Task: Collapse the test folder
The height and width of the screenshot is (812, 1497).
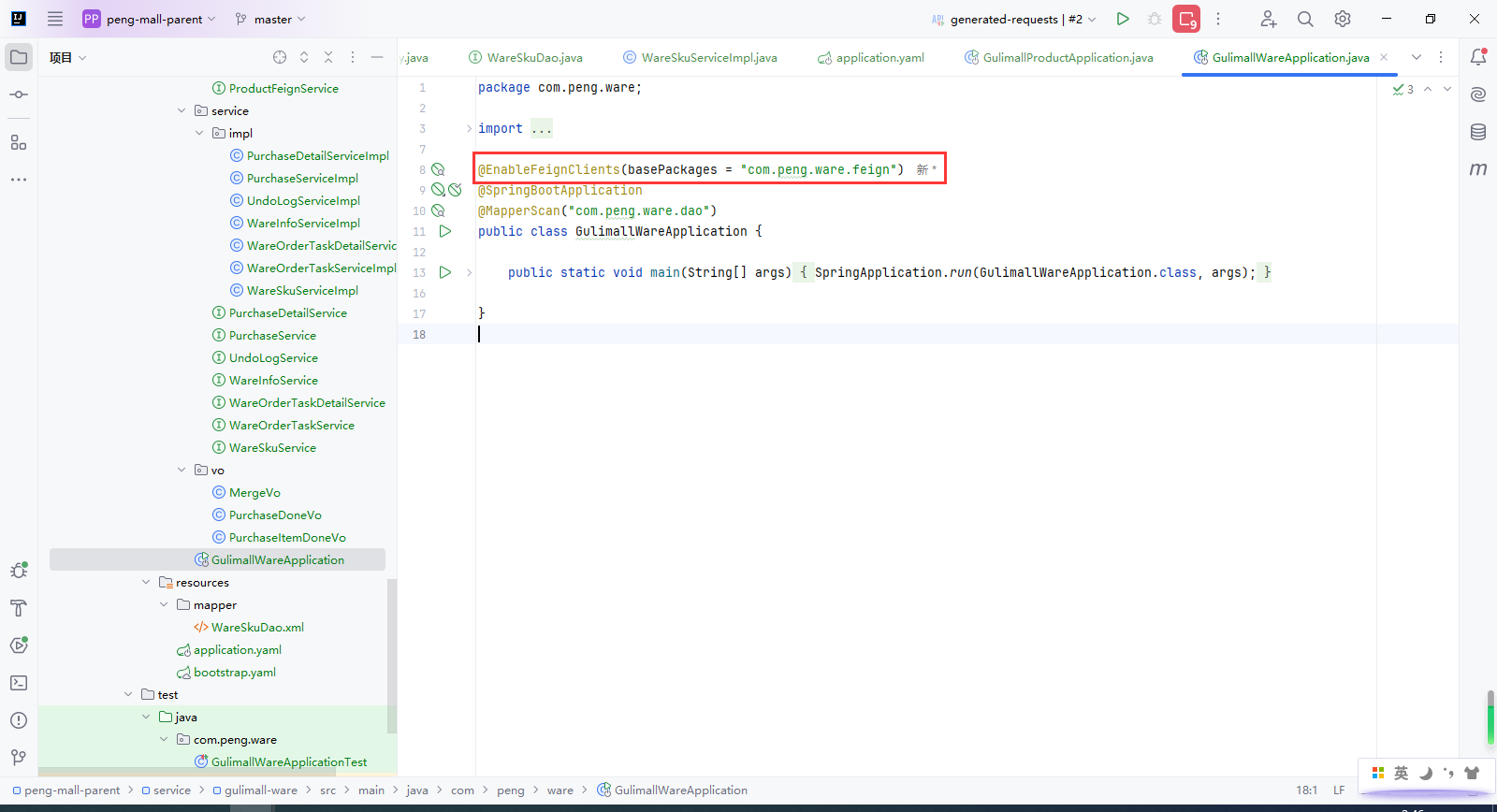Action: [128, 694]
